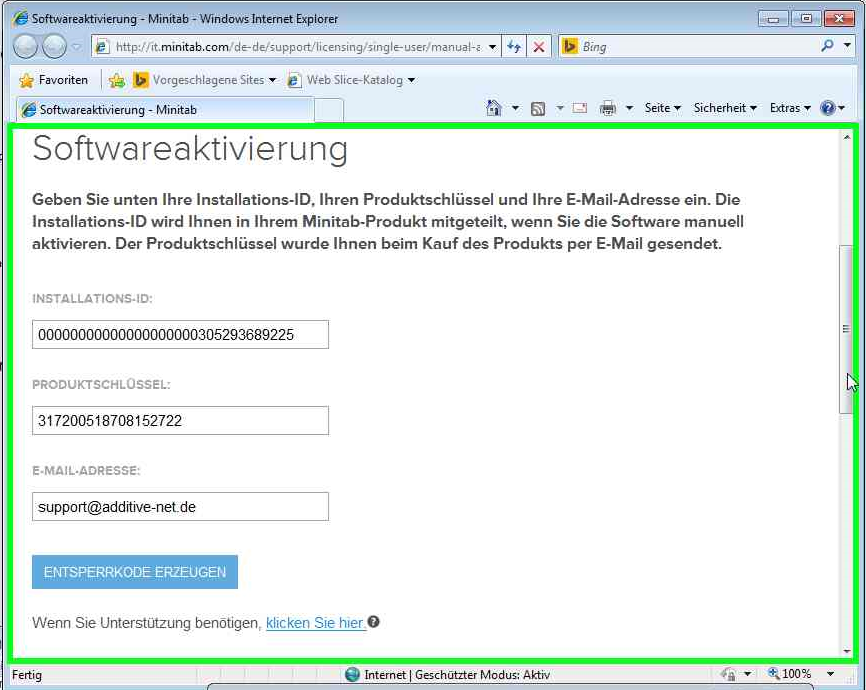Click the E-MAIL-ADRESSE label
The height and width of the screenshot is (690, 866).
(x=86, y=471)
